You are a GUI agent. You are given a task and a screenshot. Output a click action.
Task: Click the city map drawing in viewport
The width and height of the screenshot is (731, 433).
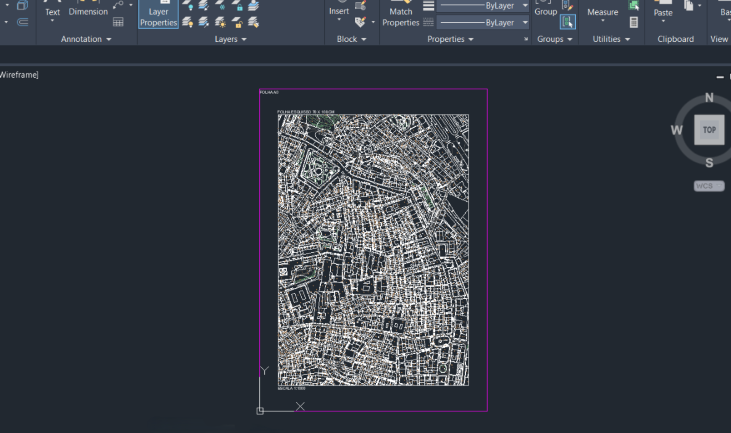pyautogui.click(x=373, y=250)
